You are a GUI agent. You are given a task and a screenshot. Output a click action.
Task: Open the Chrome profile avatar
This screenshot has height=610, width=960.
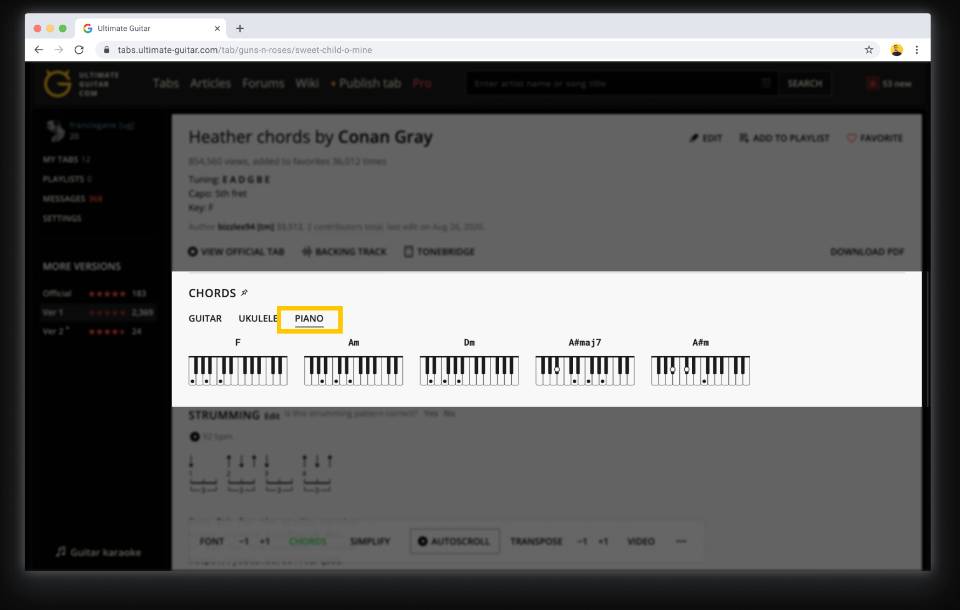[896, 50]
